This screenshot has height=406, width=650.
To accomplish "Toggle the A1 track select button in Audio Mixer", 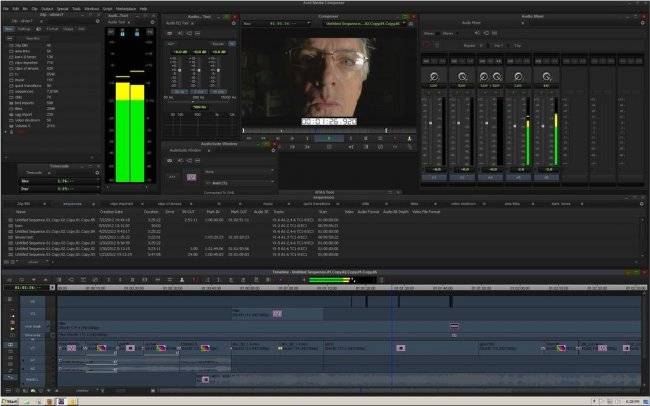I will (x=434, y=177).
